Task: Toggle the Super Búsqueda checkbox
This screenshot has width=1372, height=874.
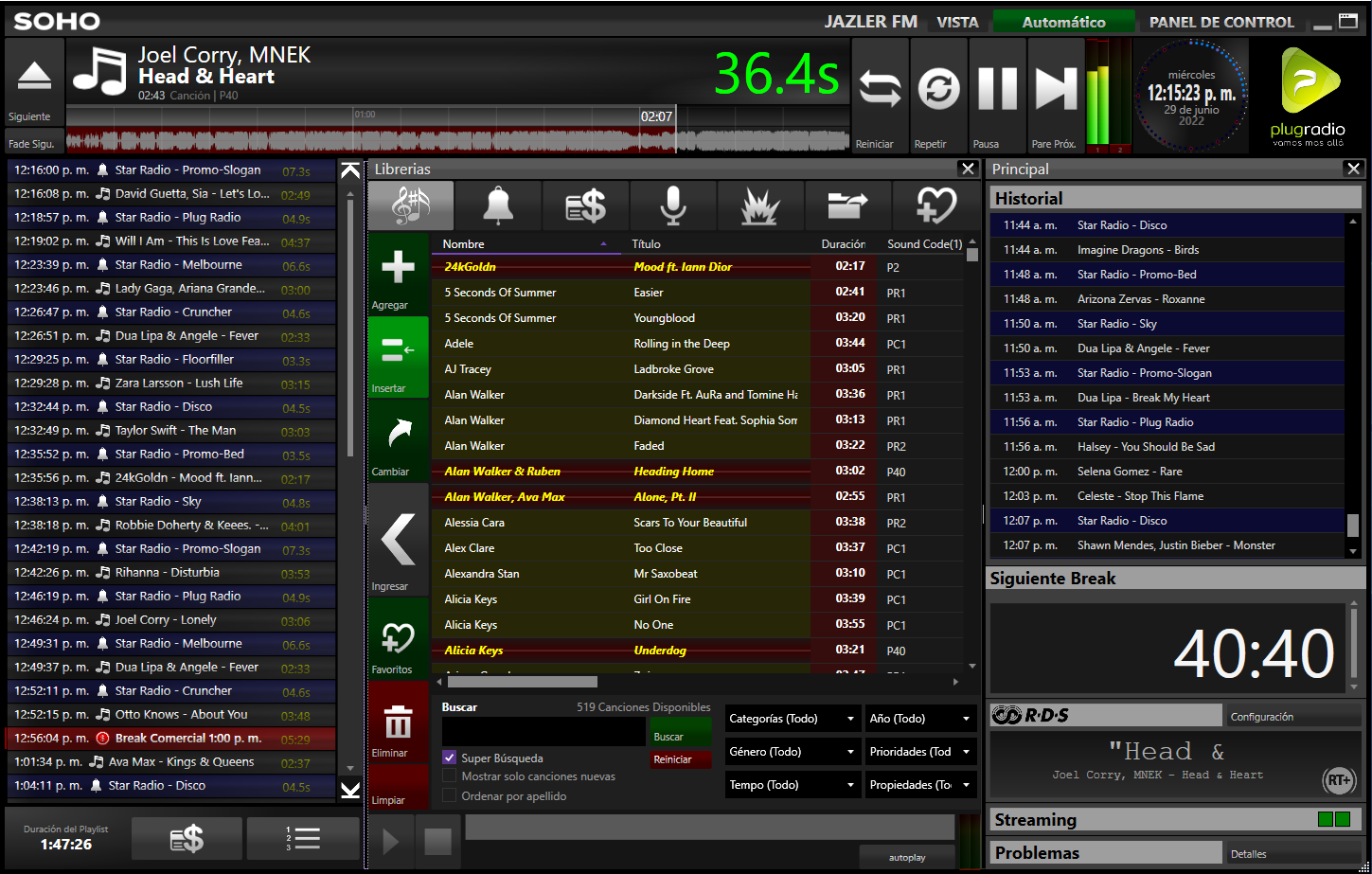Action: [450, 758]
